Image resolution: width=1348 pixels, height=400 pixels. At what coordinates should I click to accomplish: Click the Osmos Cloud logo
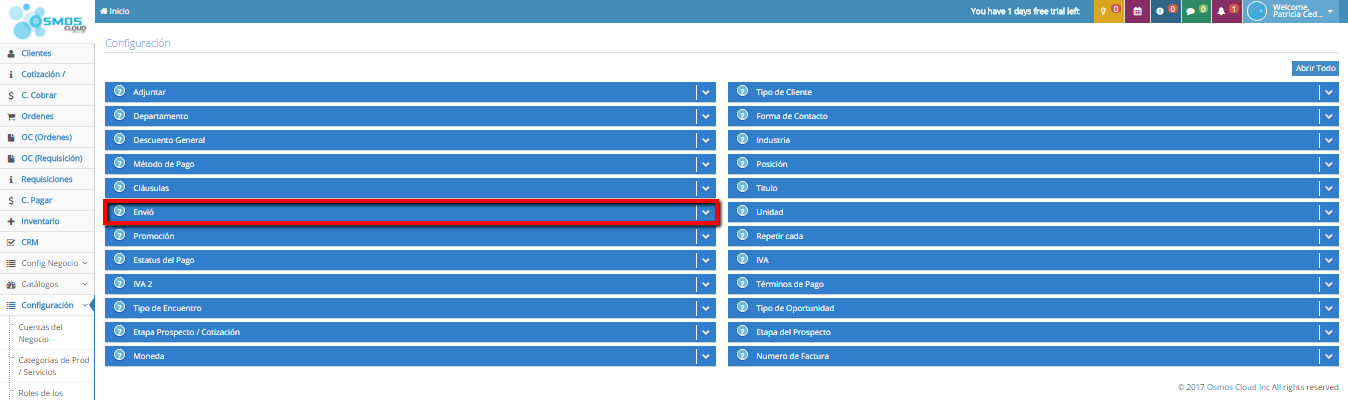coord(47,19)
